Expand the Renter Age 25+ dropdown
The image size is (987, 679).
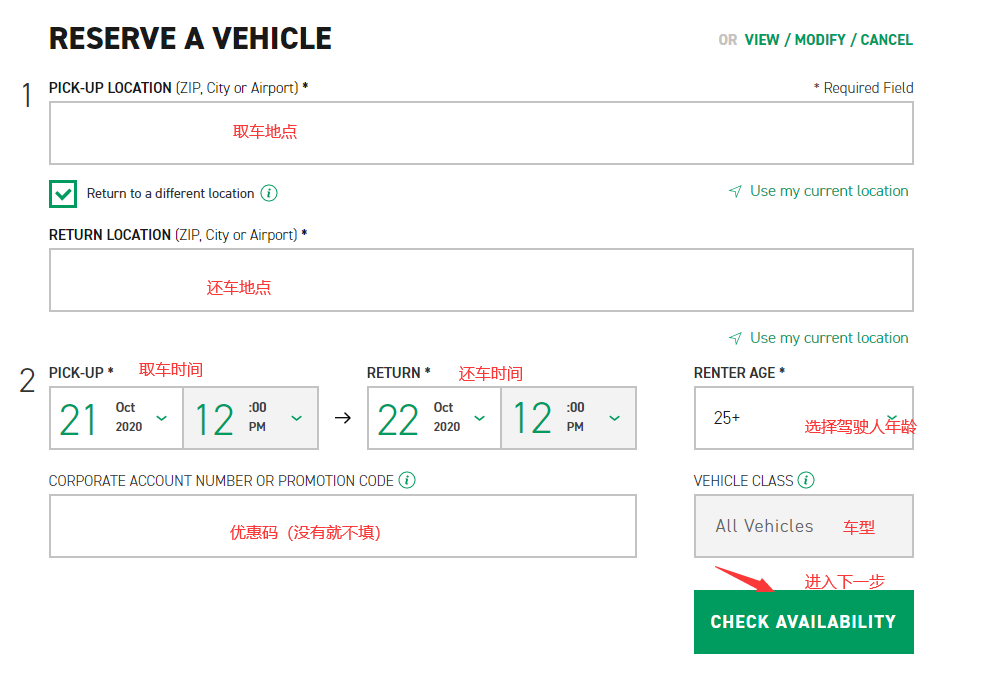[803, 418]
